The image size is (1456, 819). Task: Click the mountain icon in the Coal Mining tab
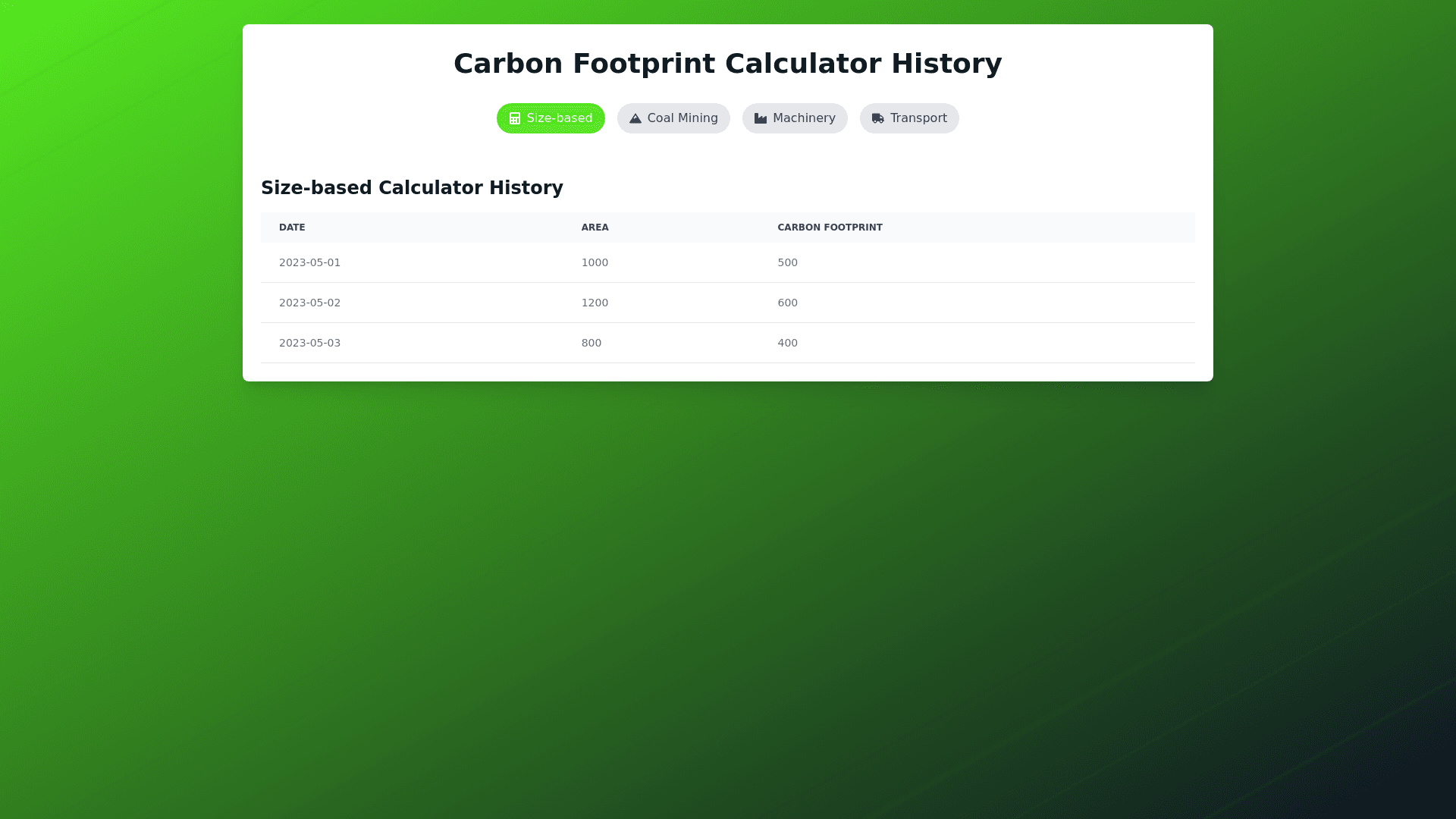point(635,118)
